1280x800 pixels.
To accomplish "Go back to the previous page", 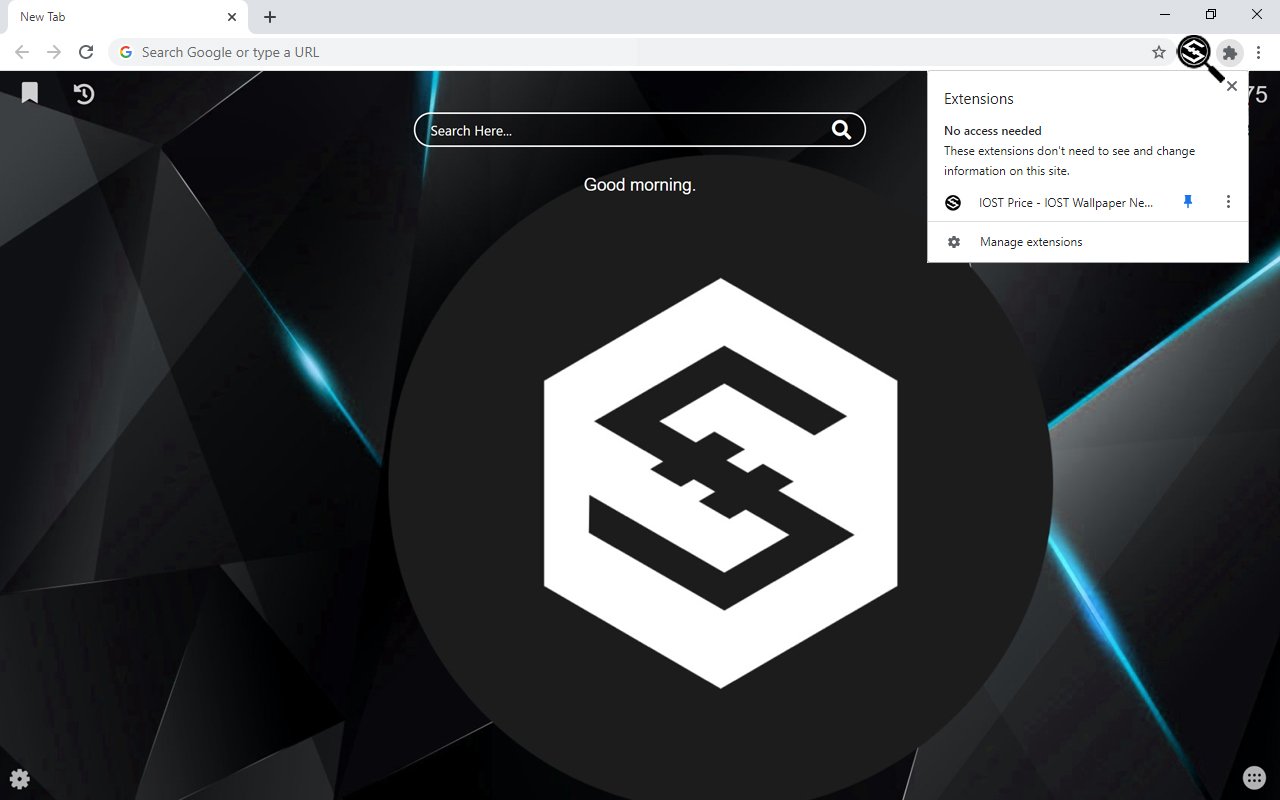I will pos(22,52).
